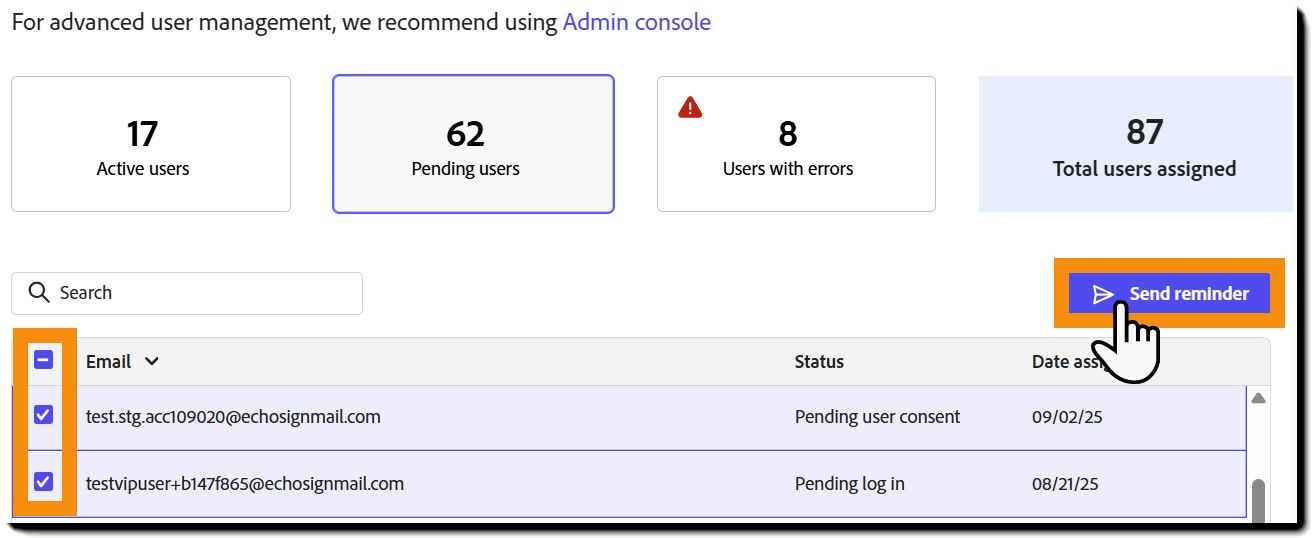Click the Status column header
Image resolution: width=1315 pixels, height=538 pixels.
click(819, 362)
